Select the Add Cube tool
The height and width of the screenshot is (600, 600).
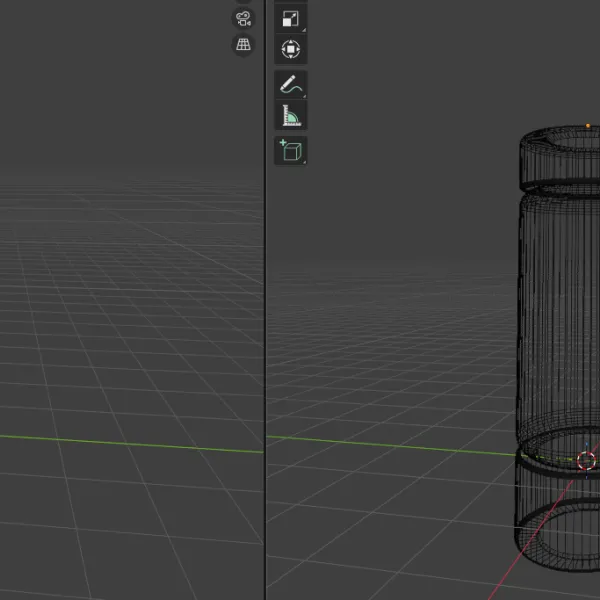pos(290,150)
